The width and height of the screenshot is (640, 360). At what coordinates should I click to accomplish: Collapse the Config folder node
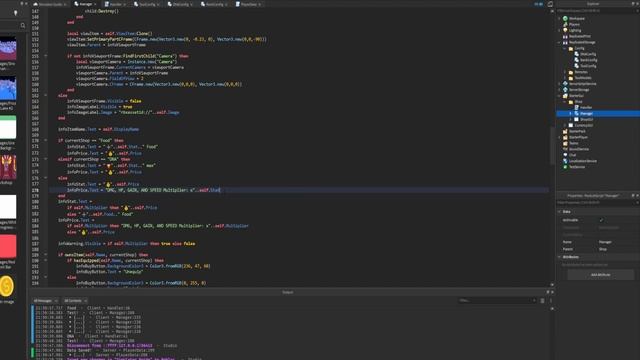[565, 48]
